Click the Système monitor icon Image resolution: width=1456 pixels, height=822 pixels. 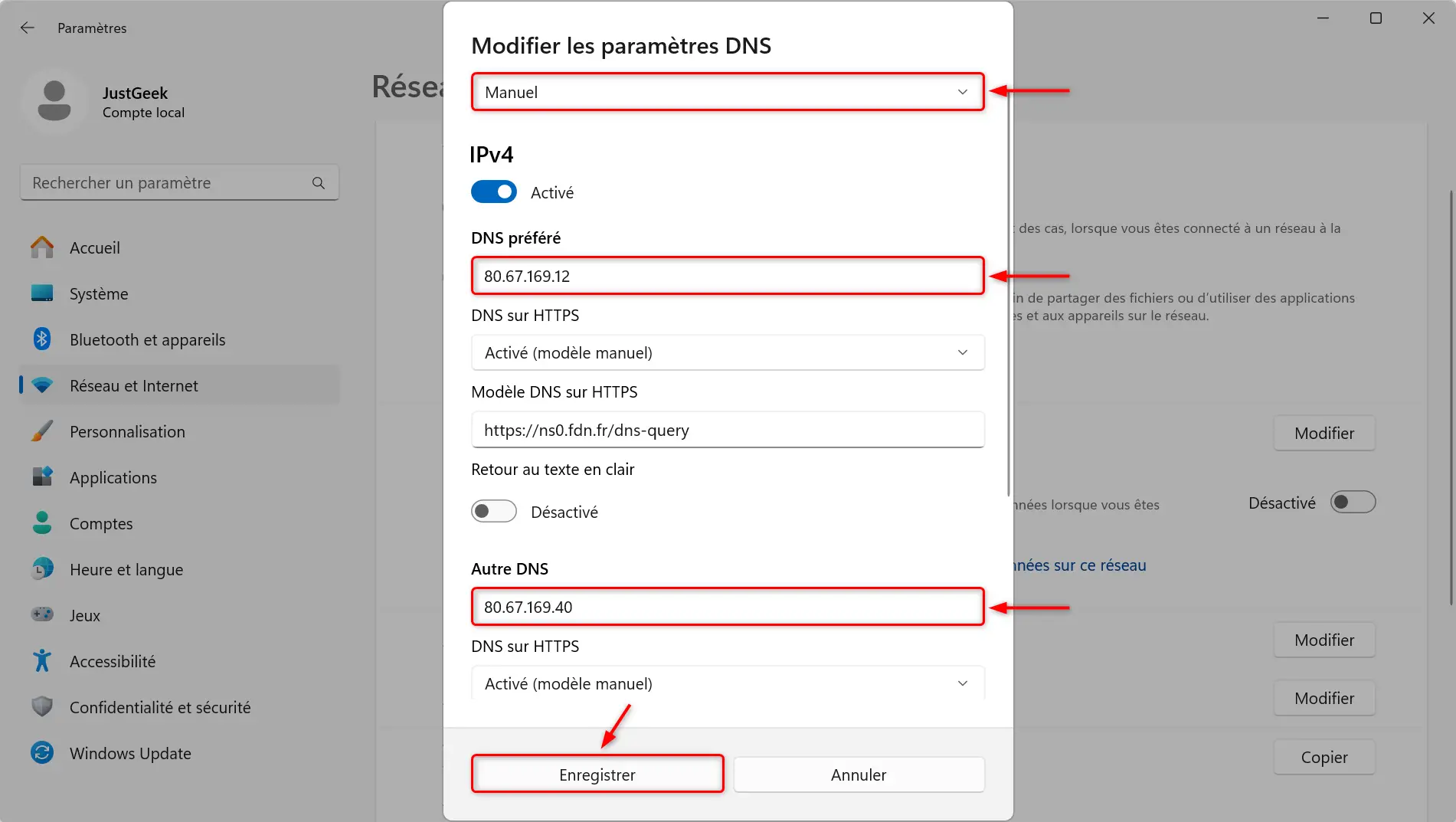click(42, 293)
